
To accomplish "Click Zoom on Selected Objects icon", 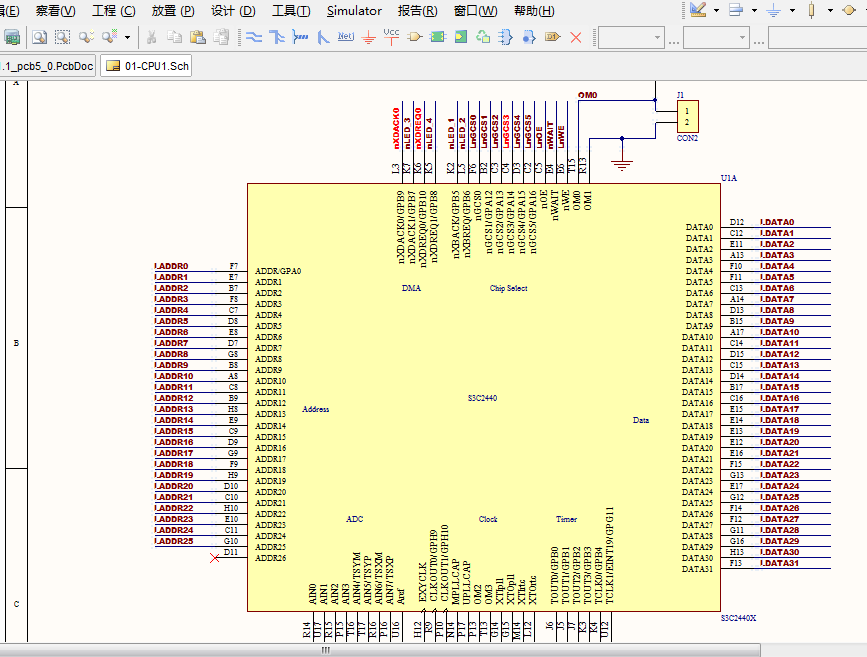I will point(86,37).
